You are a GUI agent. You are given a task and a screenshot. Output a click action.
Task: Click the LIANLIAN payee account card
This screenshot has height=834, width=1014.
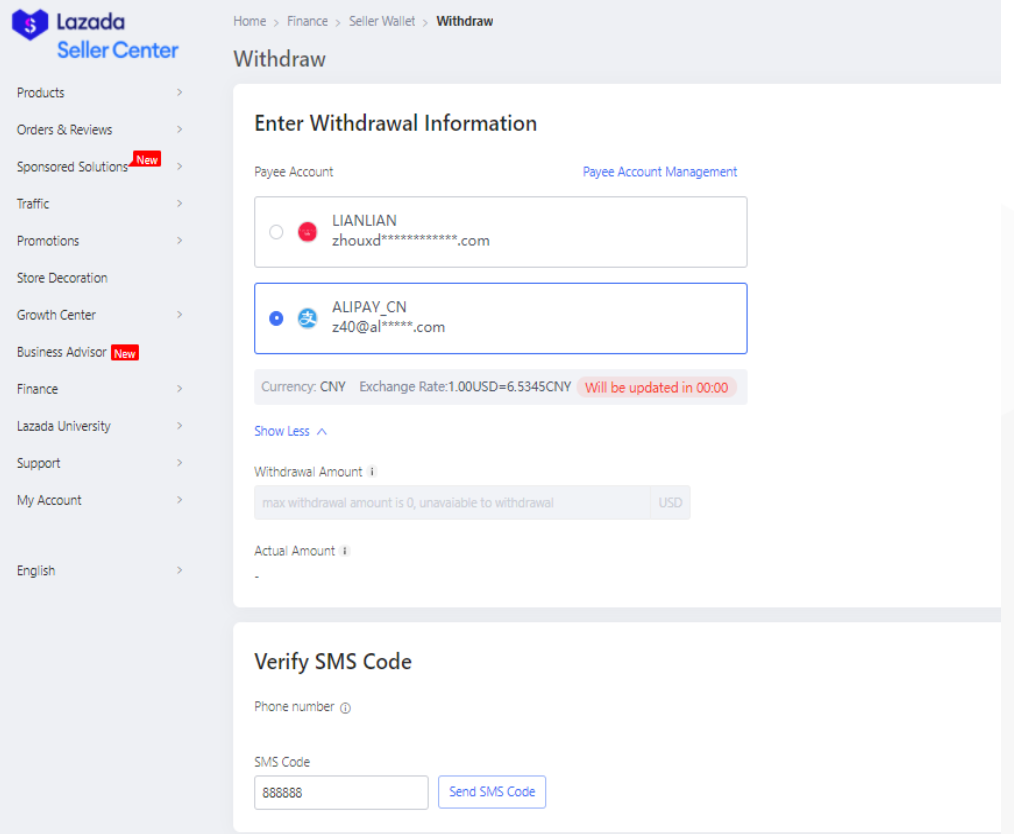coord(501,232)
